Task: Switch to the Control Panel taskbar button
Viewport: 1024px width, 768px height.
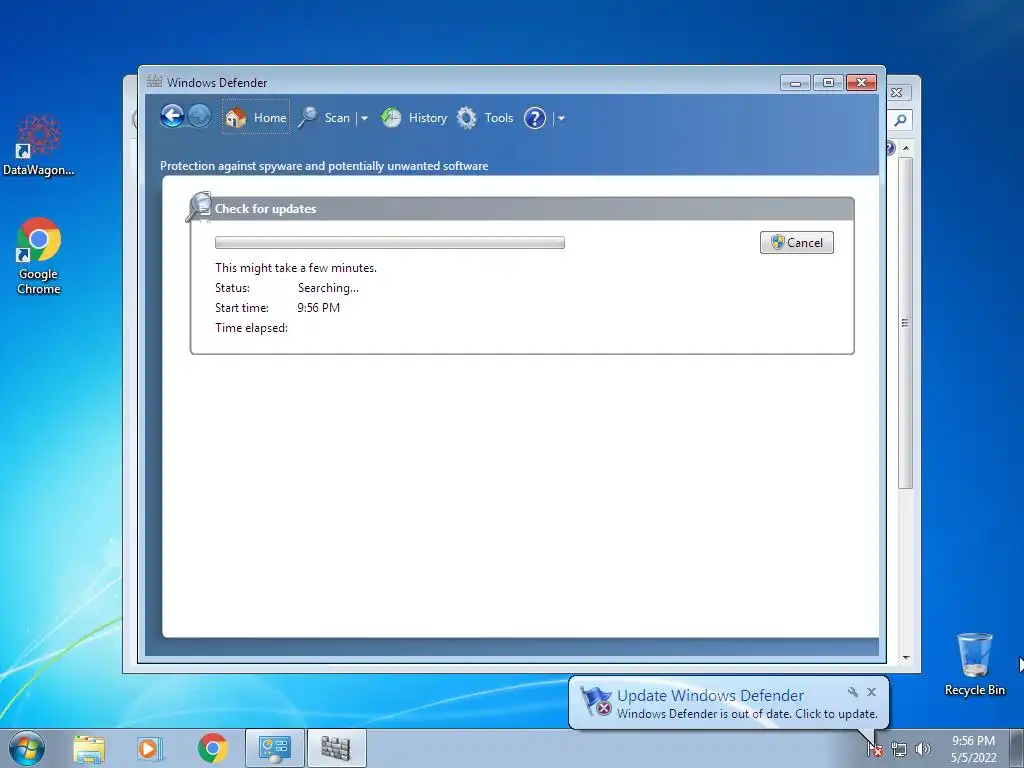Action: click(x=275, y=749)
